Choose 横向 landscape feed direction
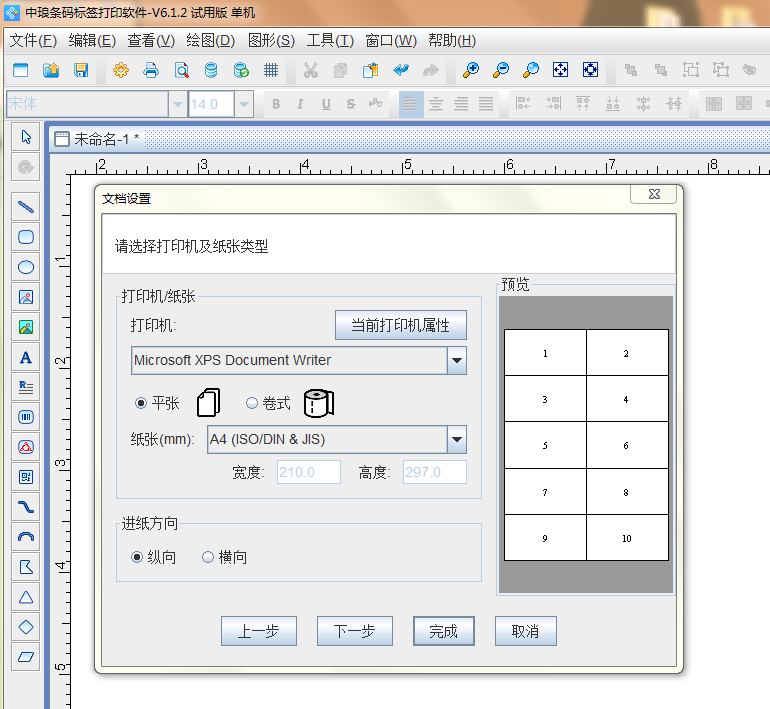 pos(208,557)
